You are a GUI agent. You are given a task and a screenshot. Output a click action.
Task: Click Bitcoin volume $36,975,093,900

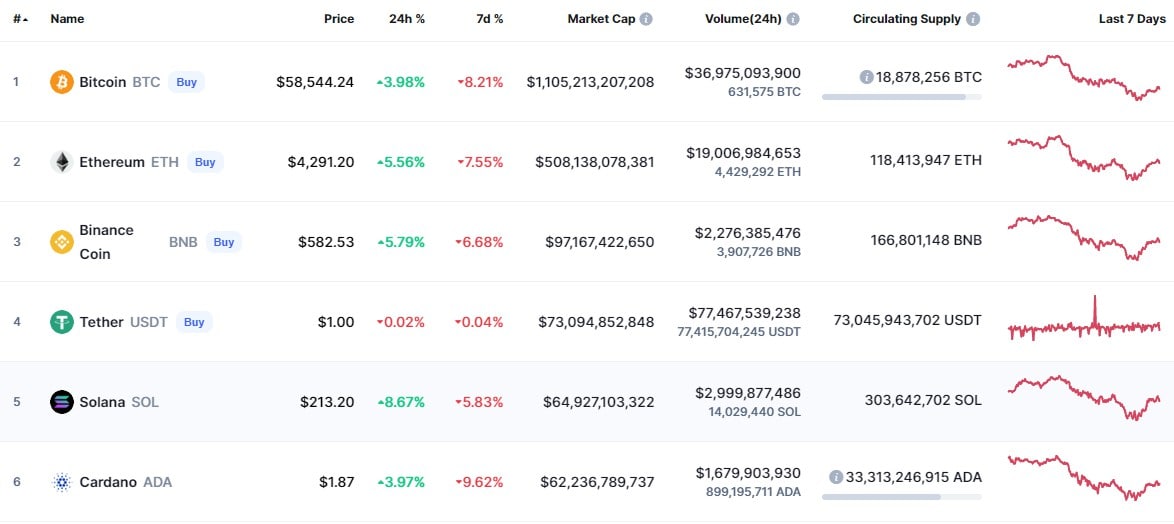pos(743,73)
